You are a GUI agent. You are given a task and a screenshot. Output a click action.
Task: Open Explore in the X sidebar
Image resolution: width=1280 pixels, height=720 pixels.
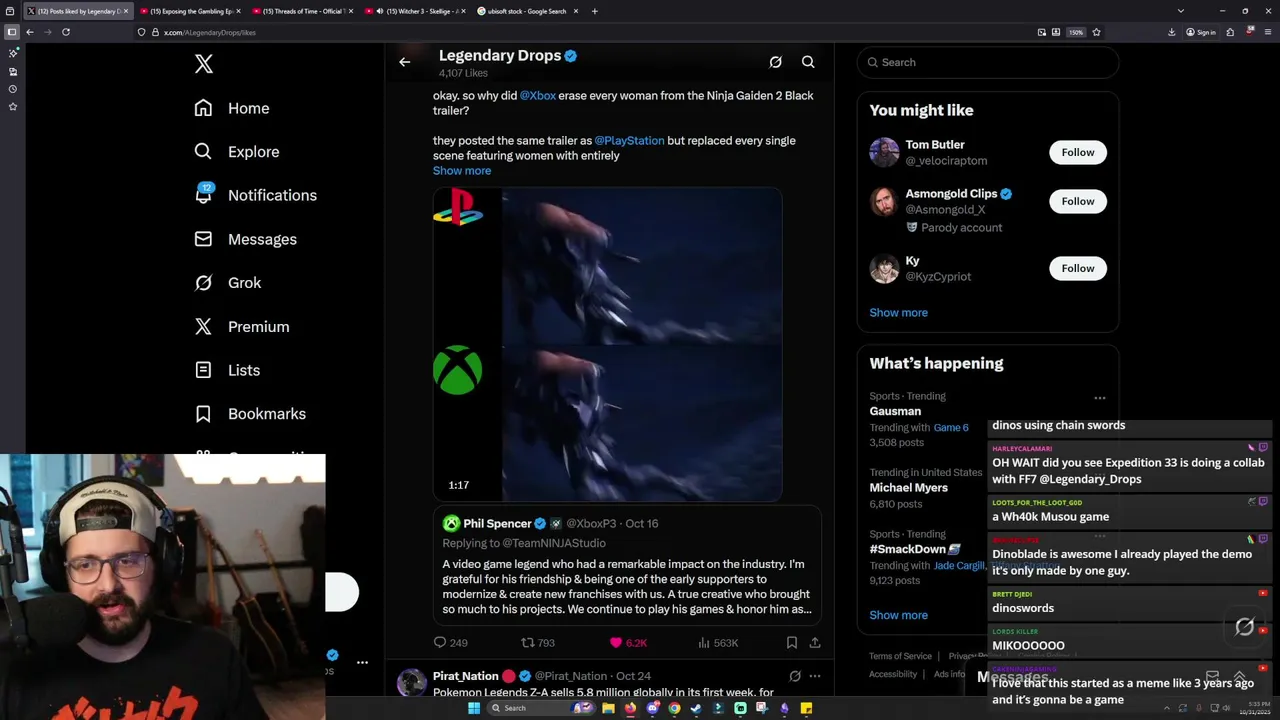pos(237,152)
